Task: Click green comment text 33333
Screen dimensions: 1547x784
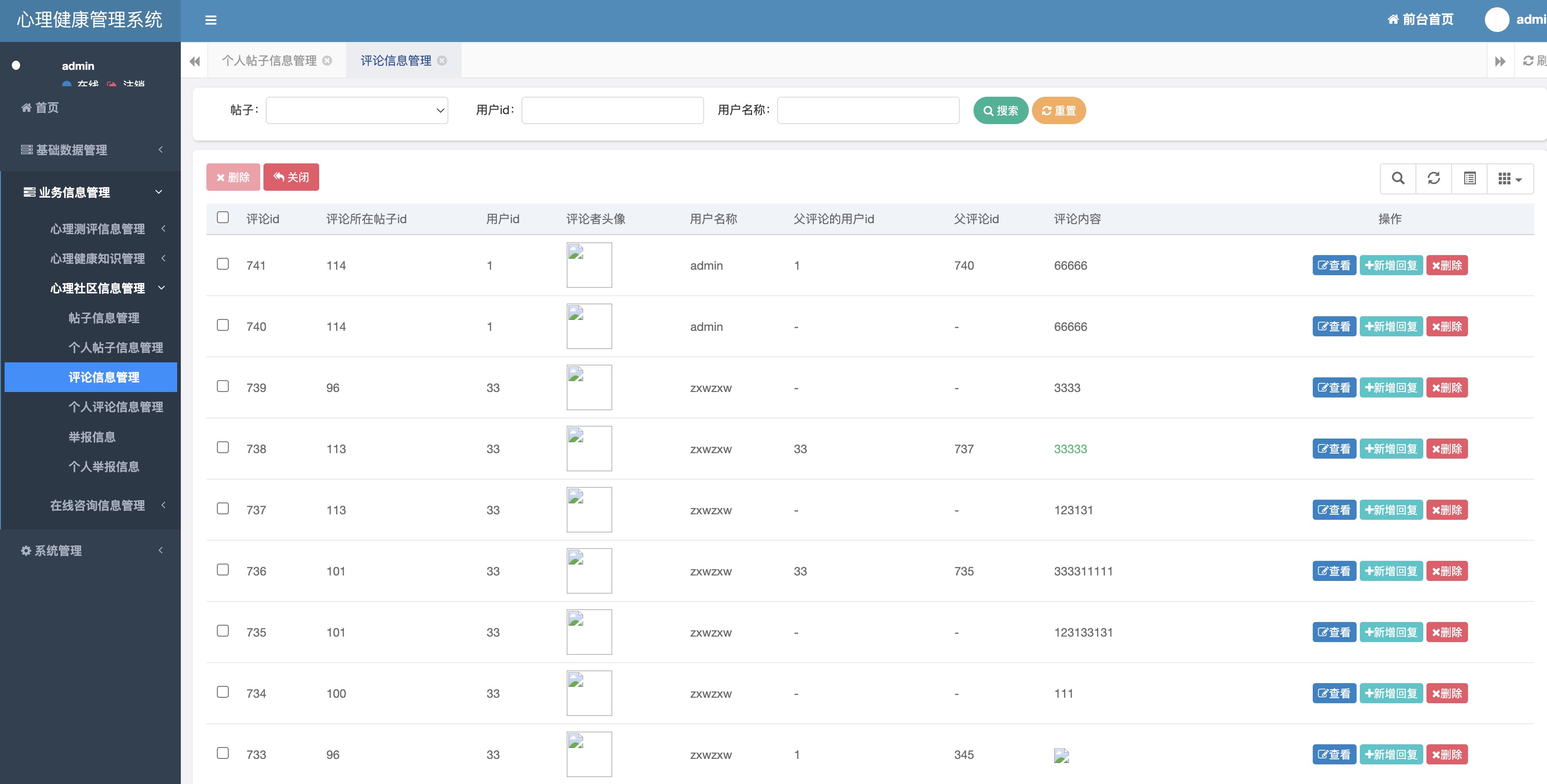Action: [x=1070, y=449]
